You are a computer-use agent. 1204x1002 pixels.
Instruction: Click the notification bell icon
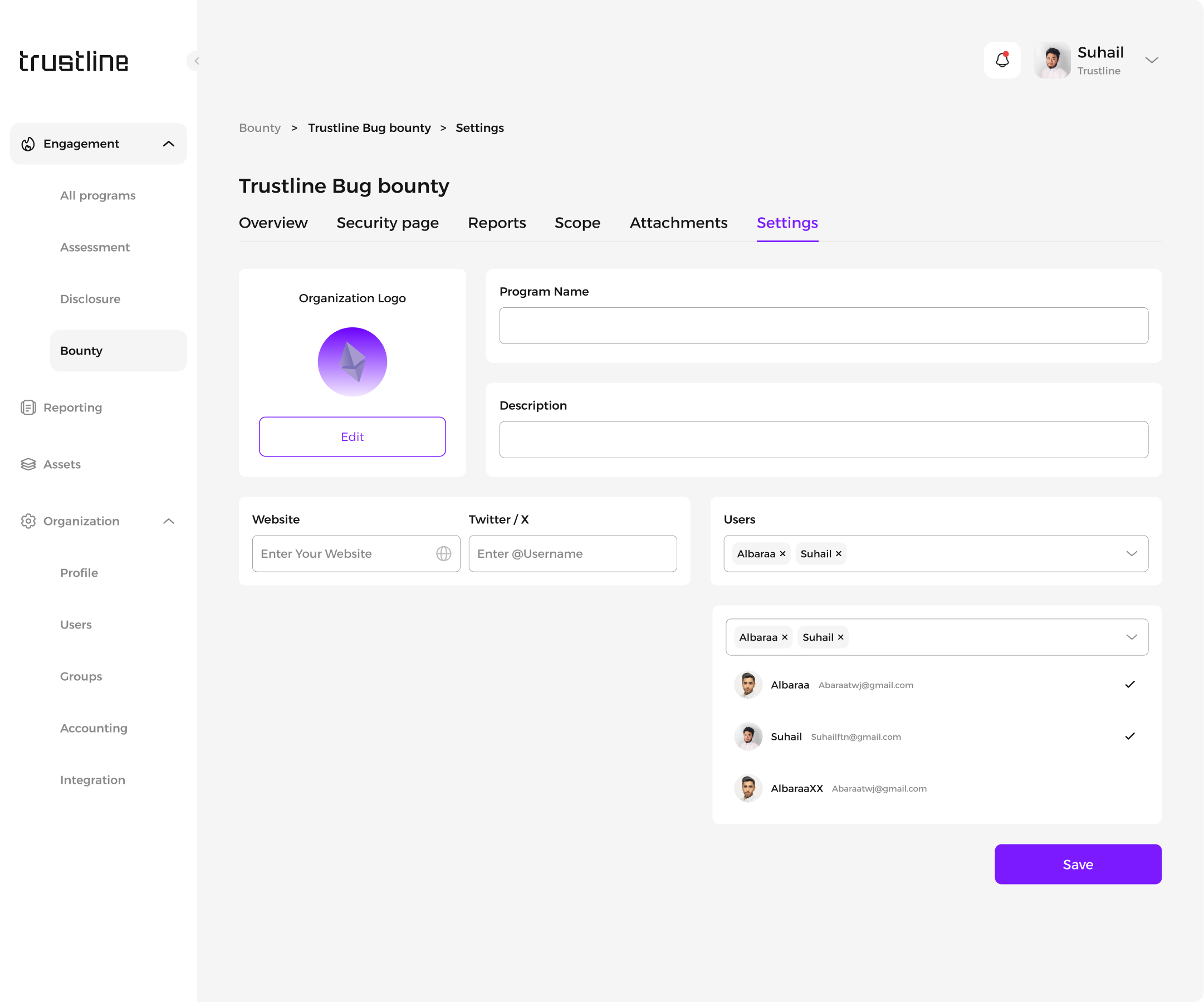pos(1002,60)
